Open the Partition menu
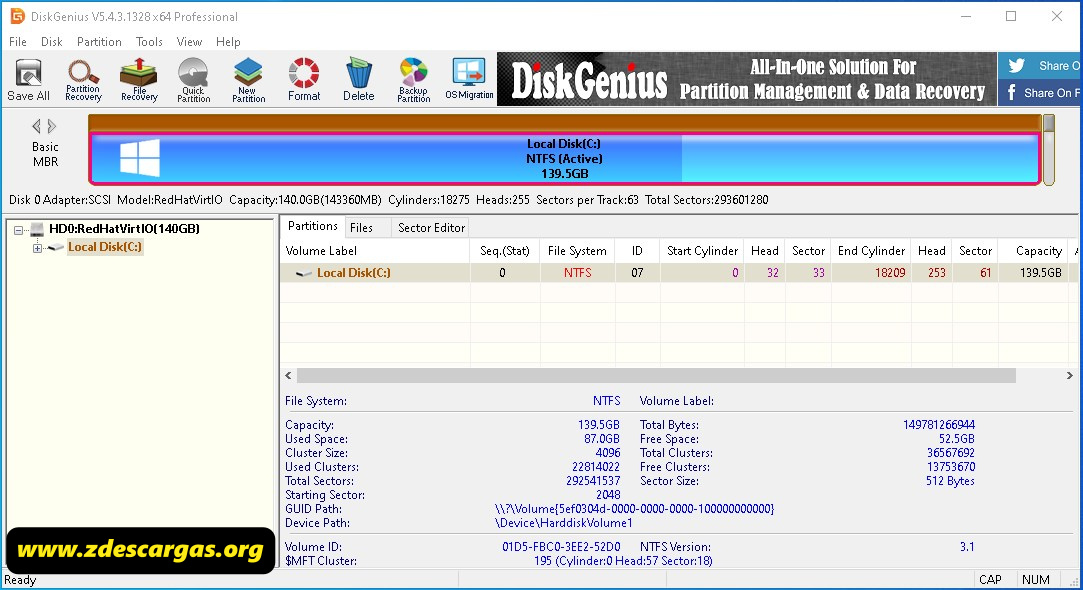 (x=99, y=41)
